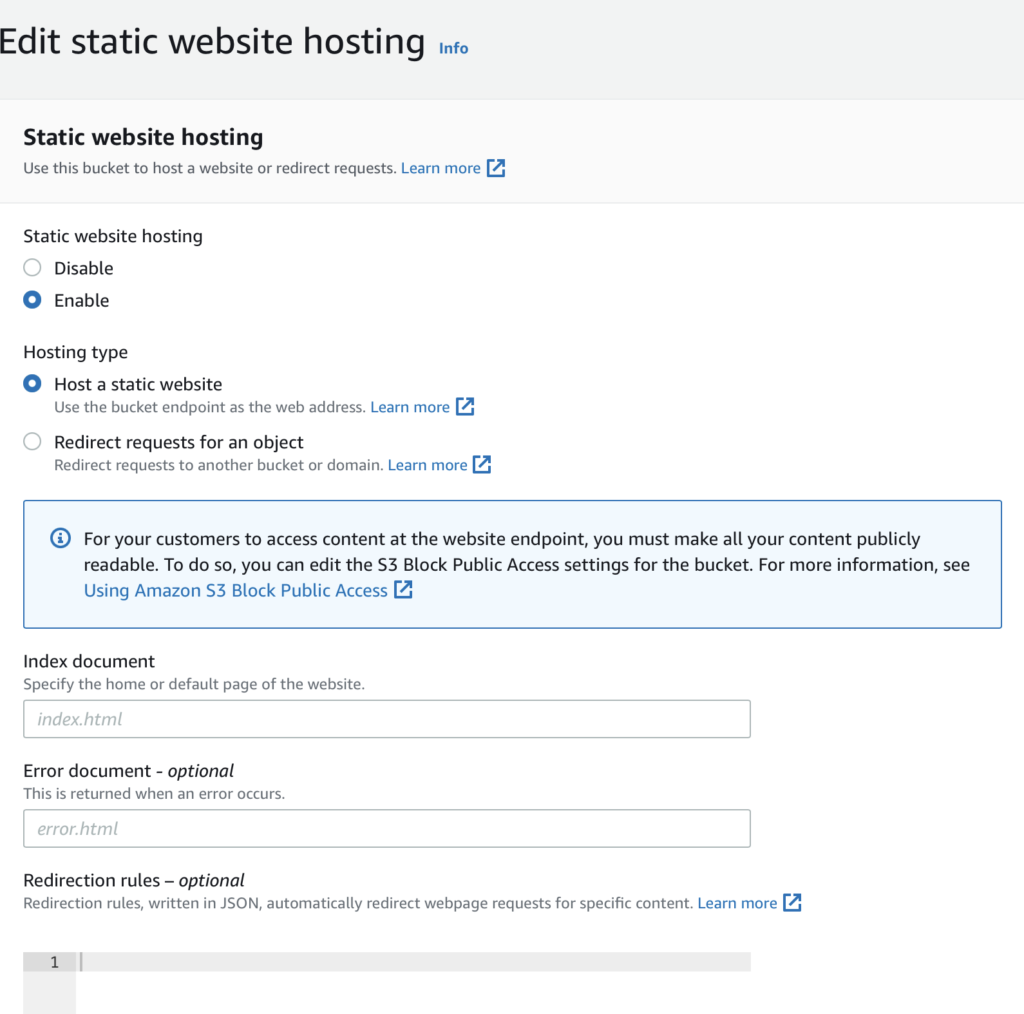Click into line 1 of redirection rules editor
Image resolution: width=1024 pixels, height=1014 pixels.
point(413,962)
